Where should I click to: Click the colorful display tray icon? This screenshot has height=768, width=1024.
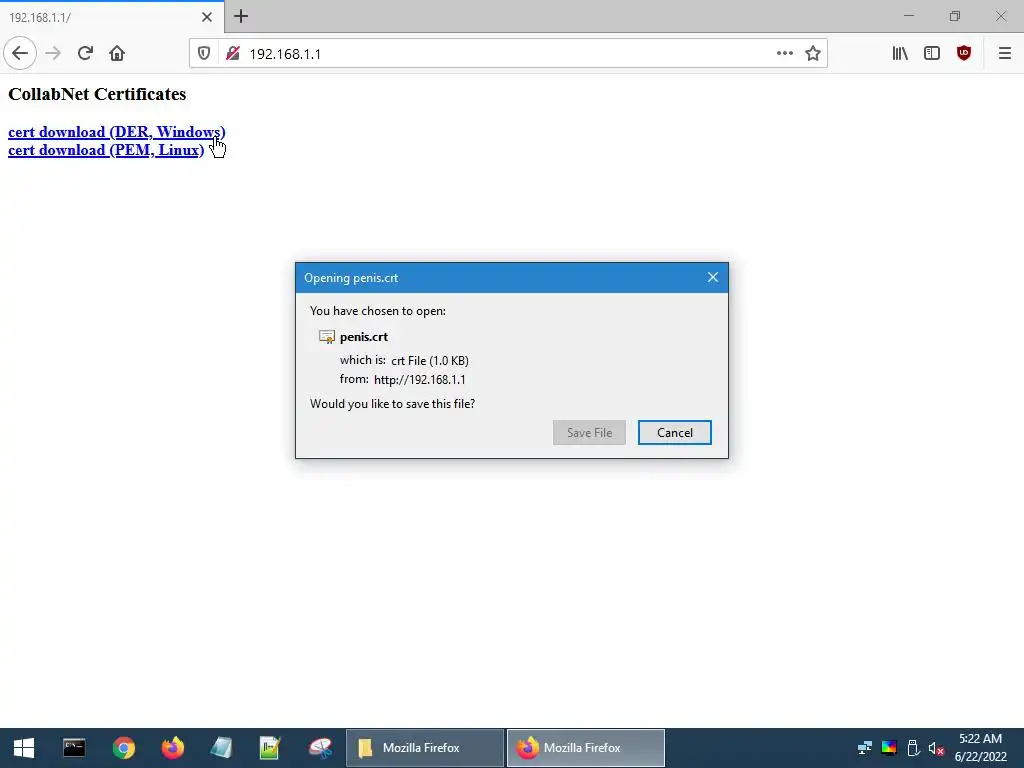pyautogui.click(x=889, y=748)
